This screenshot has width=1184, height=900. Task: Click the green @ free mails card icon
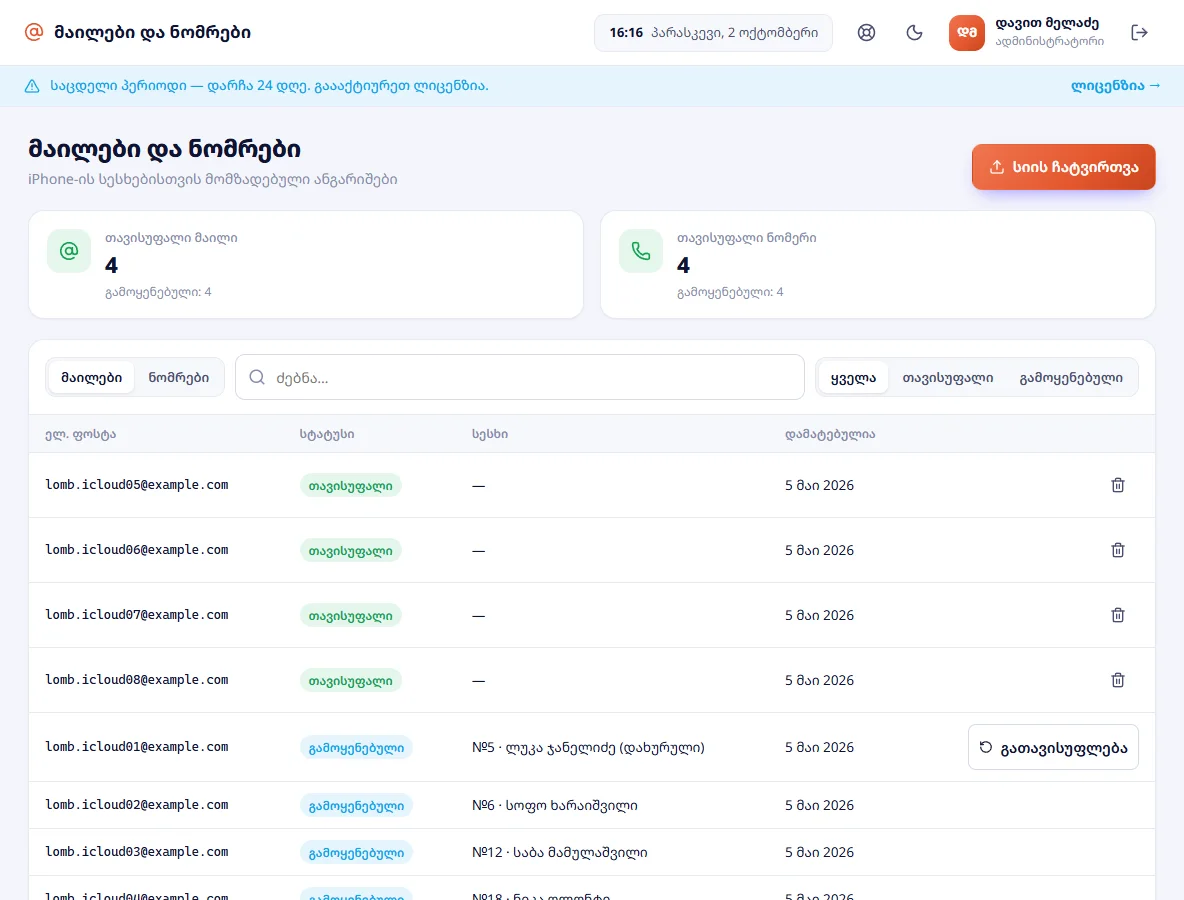click(69, 251)
